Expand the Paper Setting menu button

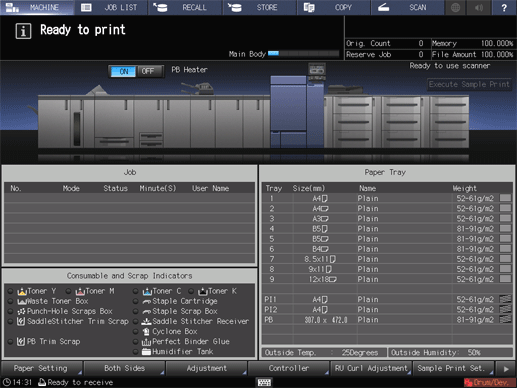(42, 368)
